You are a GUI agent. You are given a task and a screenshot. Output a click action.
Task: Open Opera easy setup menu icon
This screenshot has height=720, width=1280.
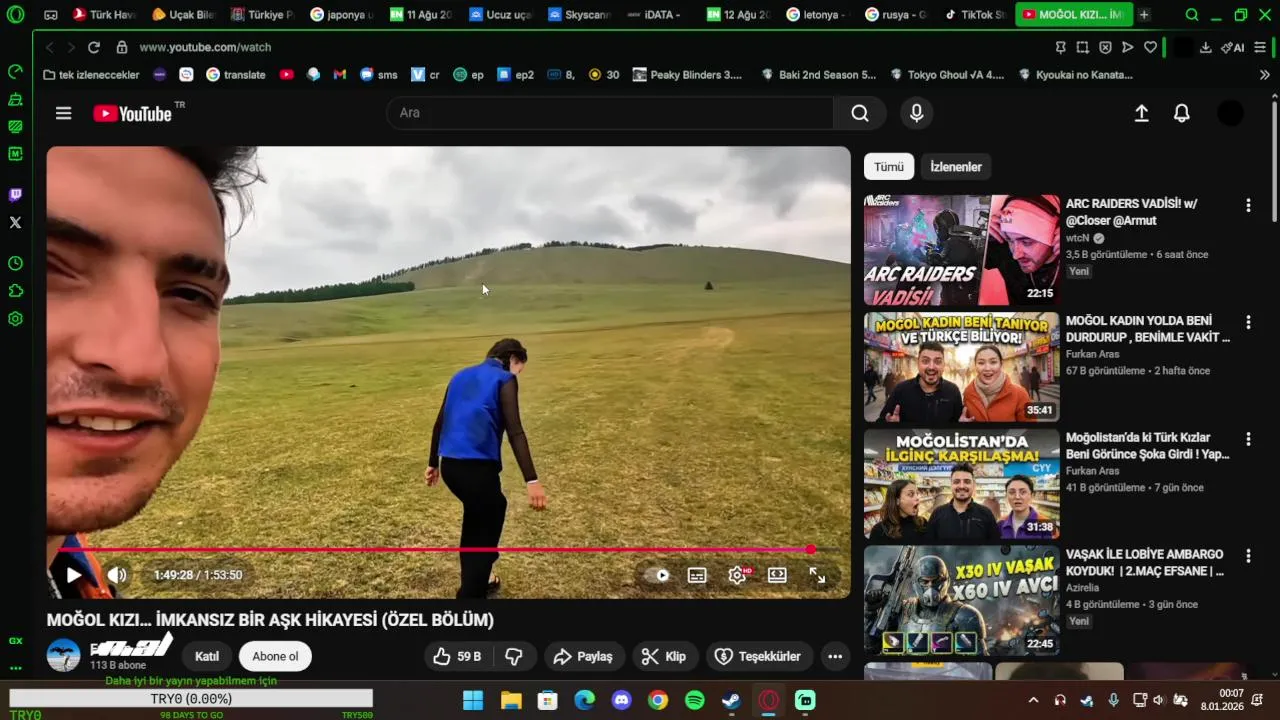point(1260,47)
